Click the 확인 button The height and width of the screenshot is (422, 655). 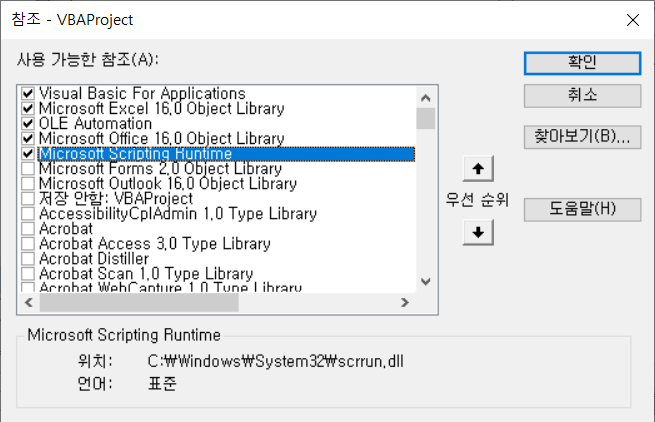(582, 63)
